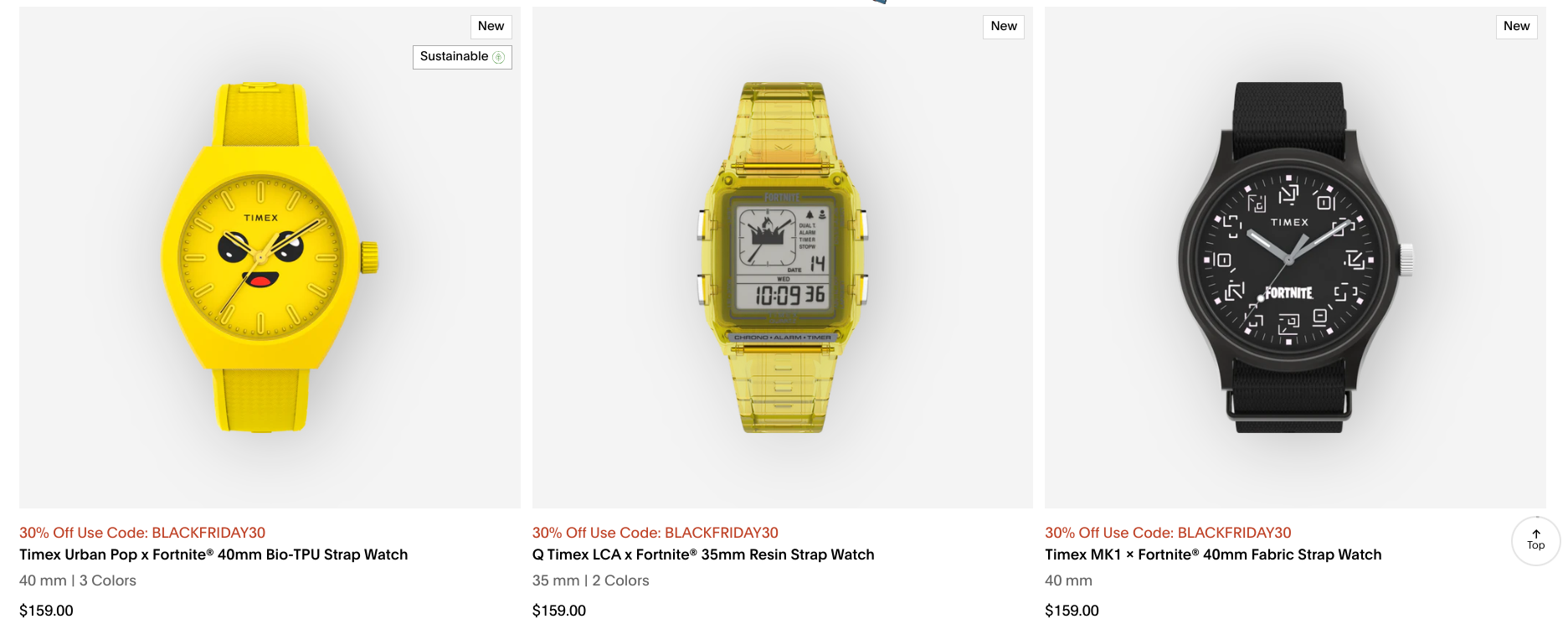Open the black MK1 Fortnite watch image
This screenshot has height=619, width=1568.
tap(1293, 257)
